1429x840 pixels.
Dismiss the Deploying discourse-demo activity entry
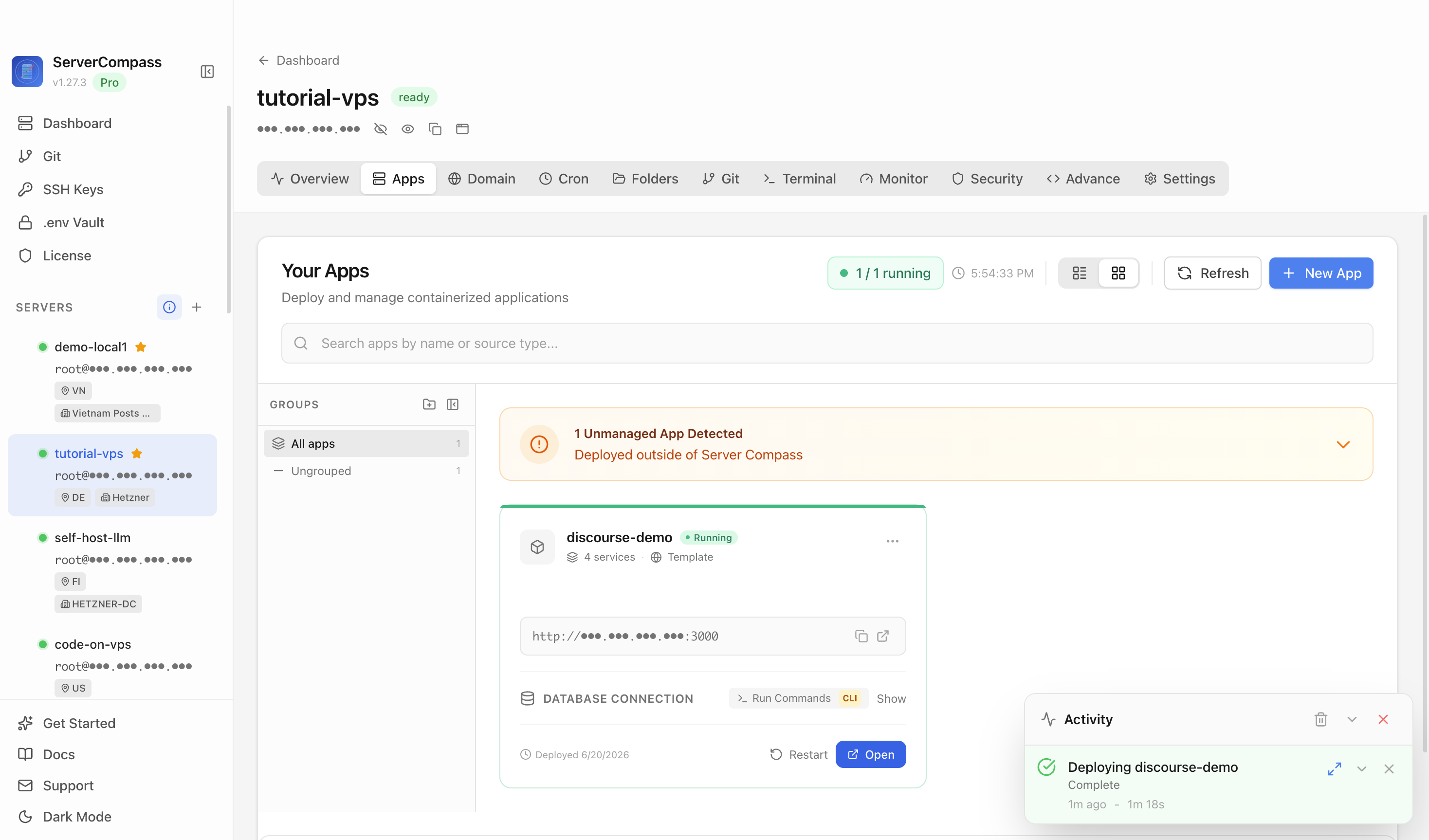point(1389,768)
